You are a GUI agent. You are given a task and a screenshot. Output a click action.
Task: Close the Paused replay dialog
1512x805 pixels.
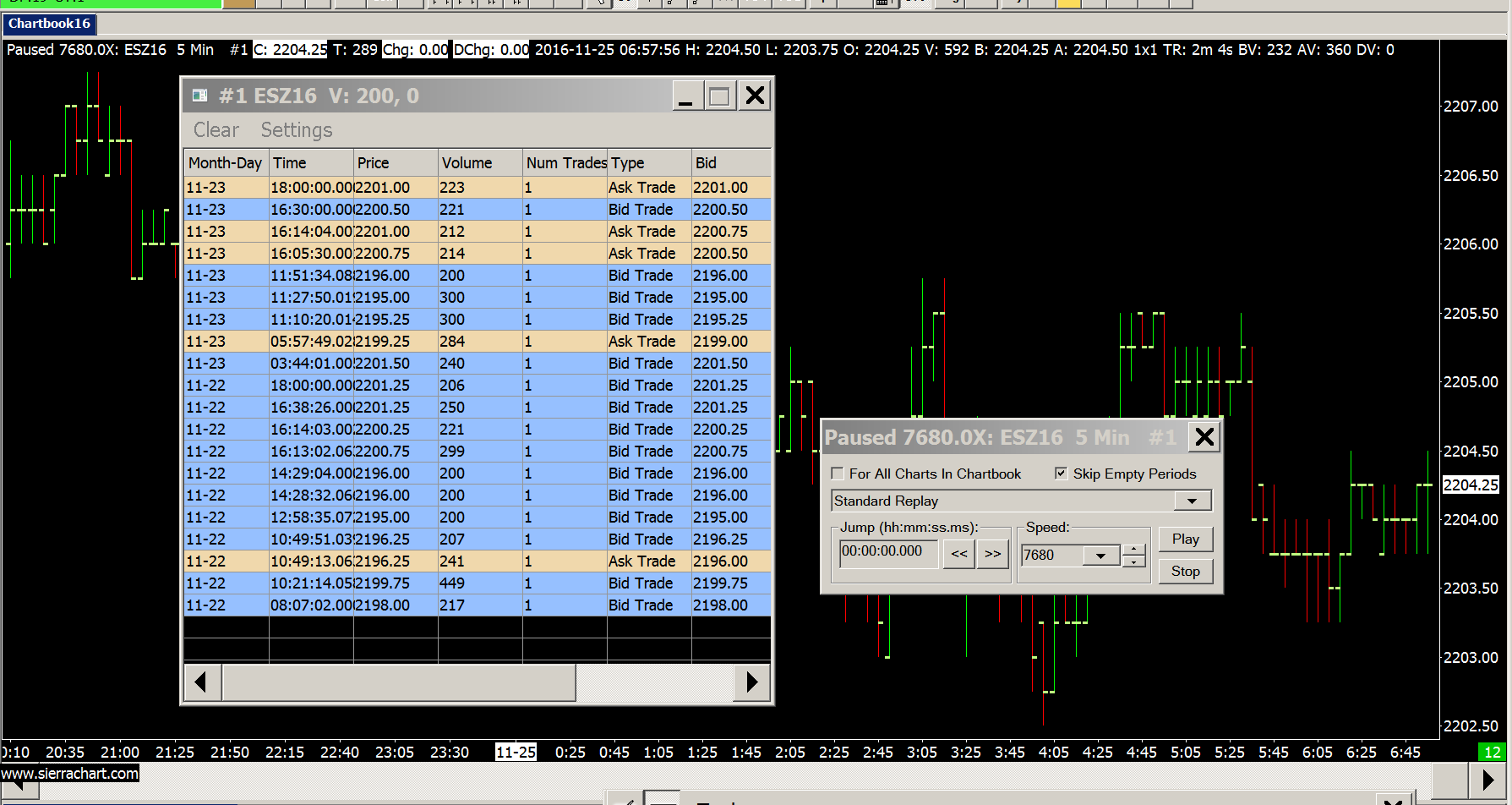(1204, 437)
